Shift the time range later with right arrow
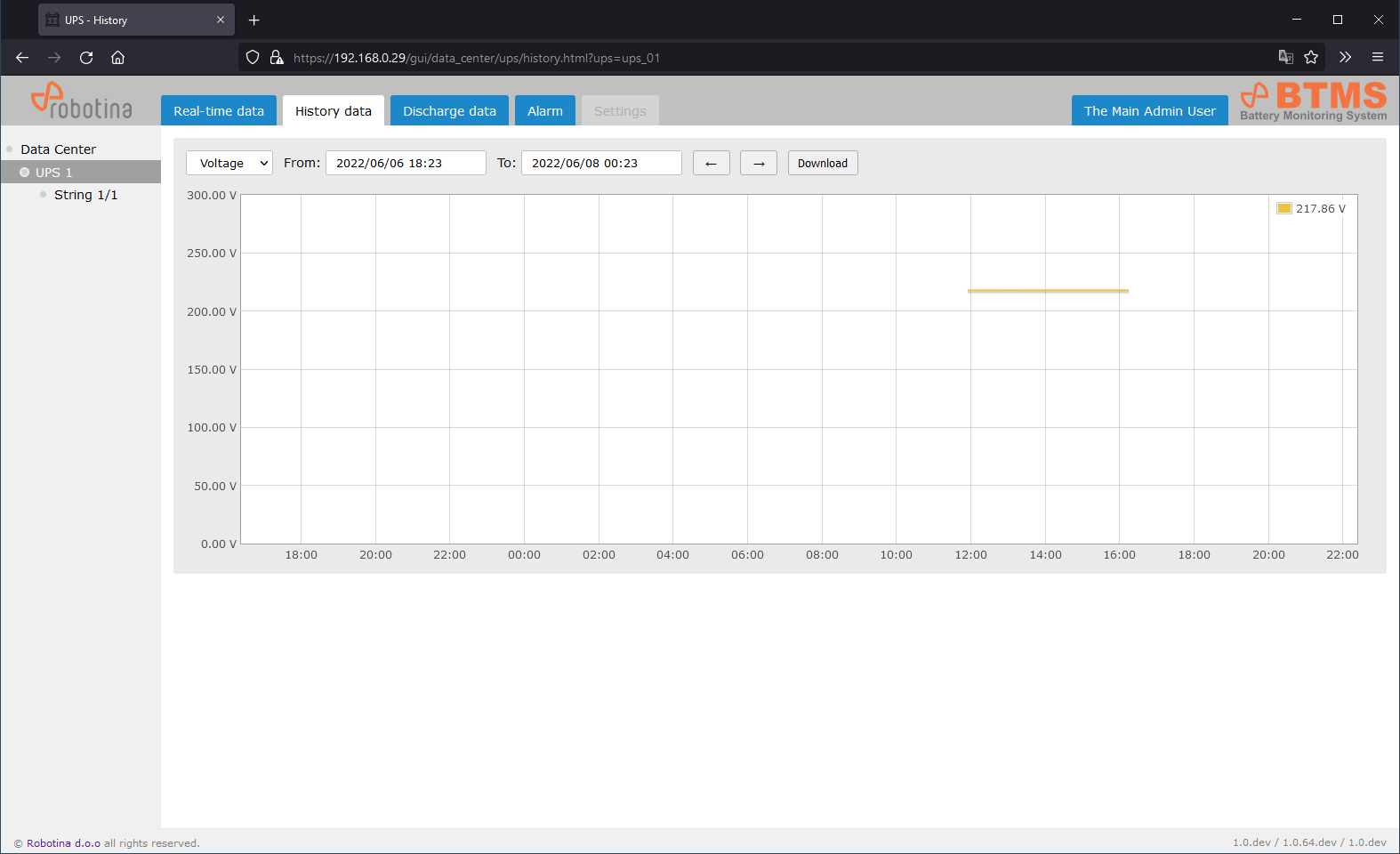The width and height of the screenshot is (1400, 854). point(758,164)
